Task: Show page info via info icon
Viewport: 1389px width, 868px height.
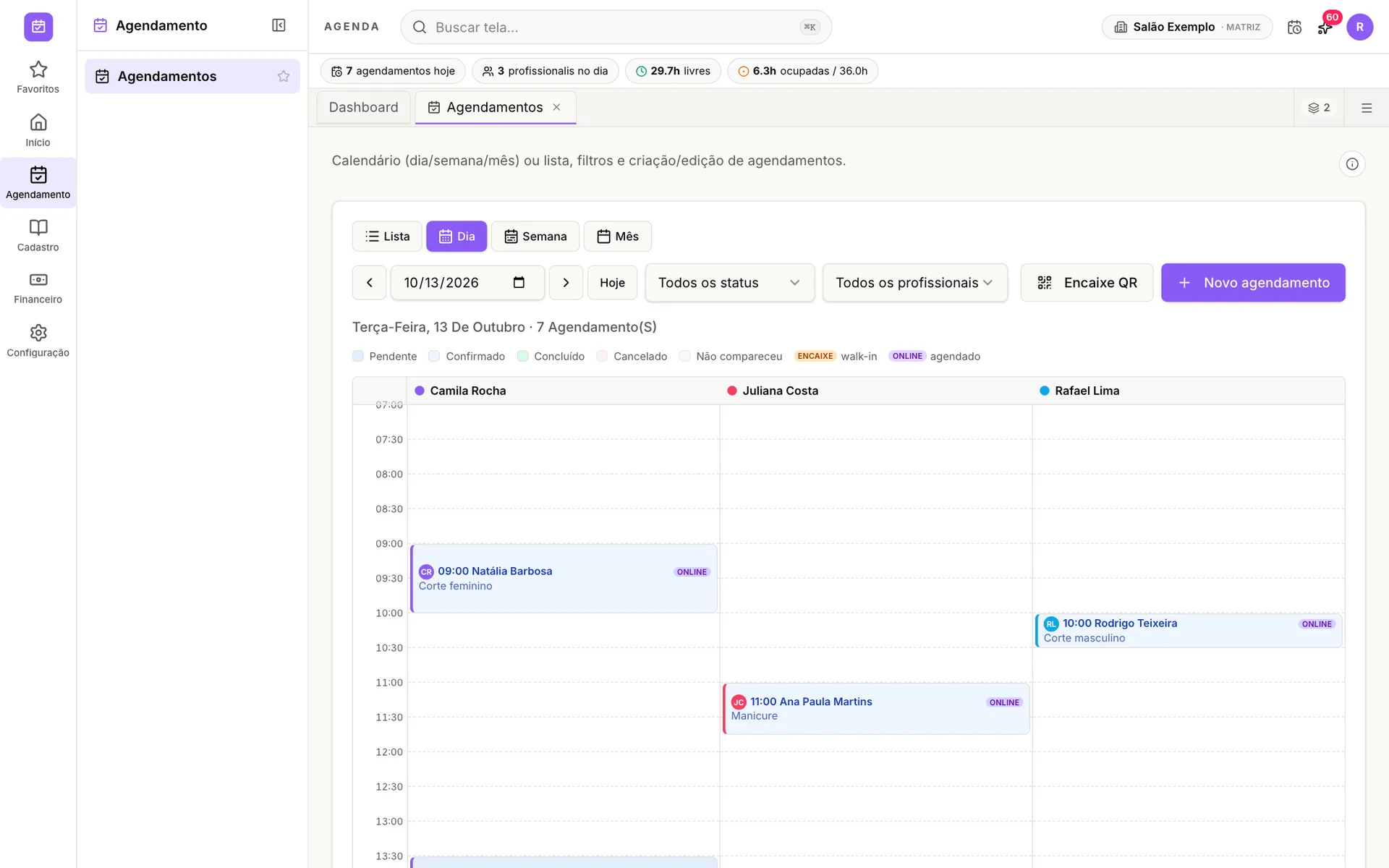Action: click(x=1352, y=164)
